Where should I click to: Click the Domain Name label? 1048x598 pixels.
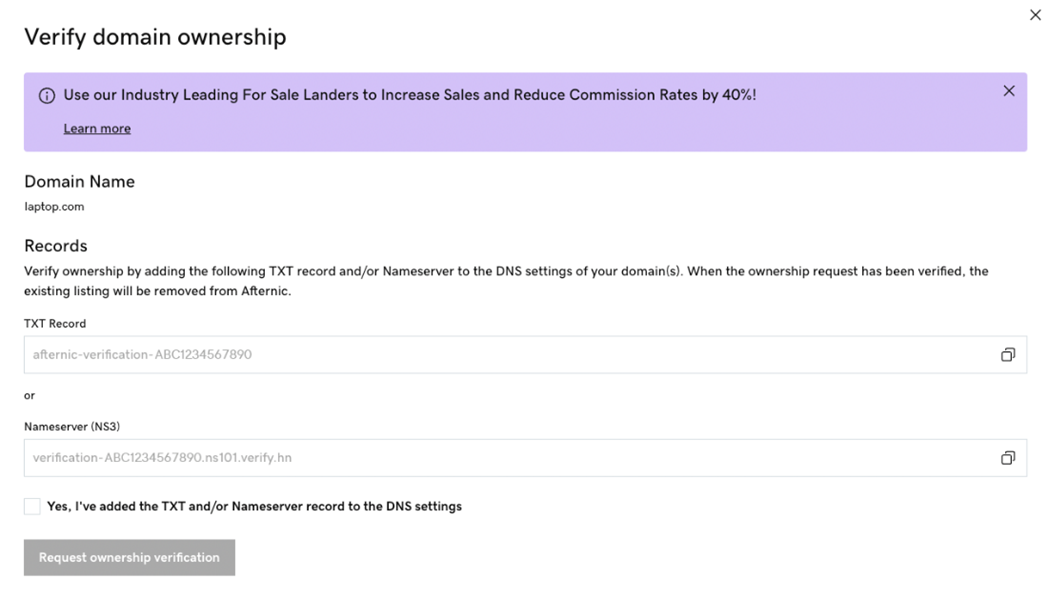[79, 182]
